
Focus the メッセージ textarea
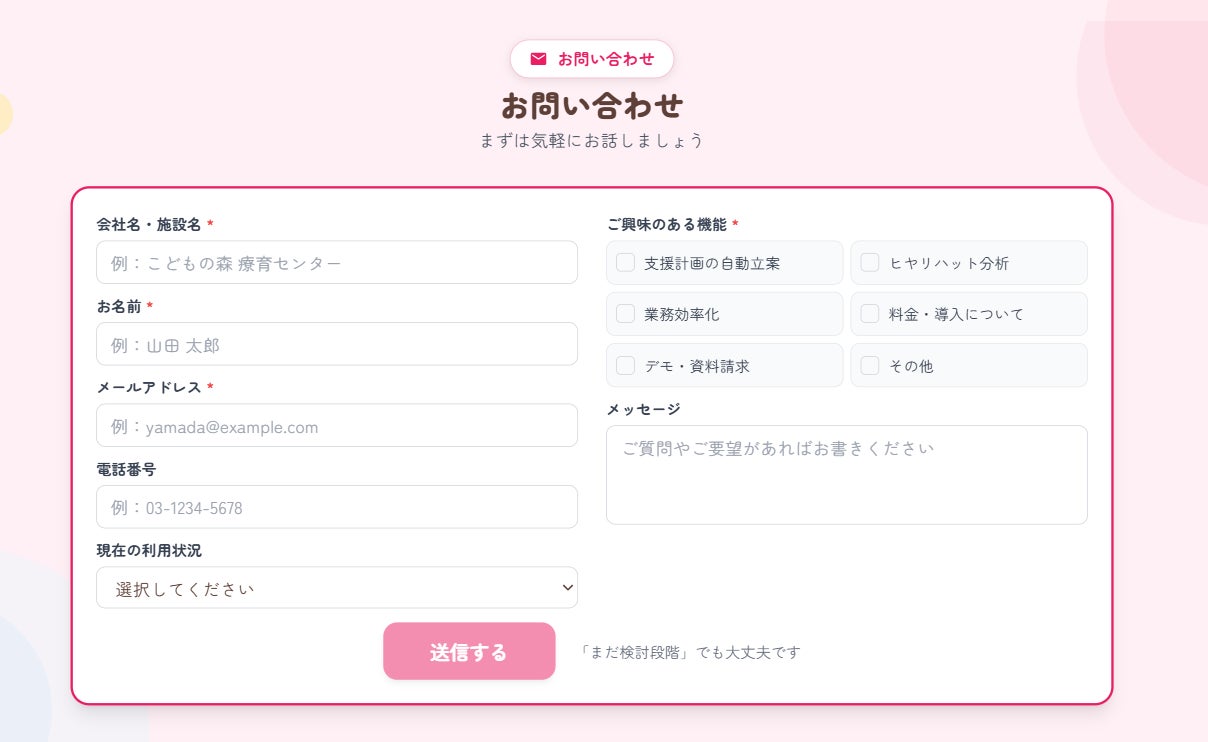[x=846, y=475]
